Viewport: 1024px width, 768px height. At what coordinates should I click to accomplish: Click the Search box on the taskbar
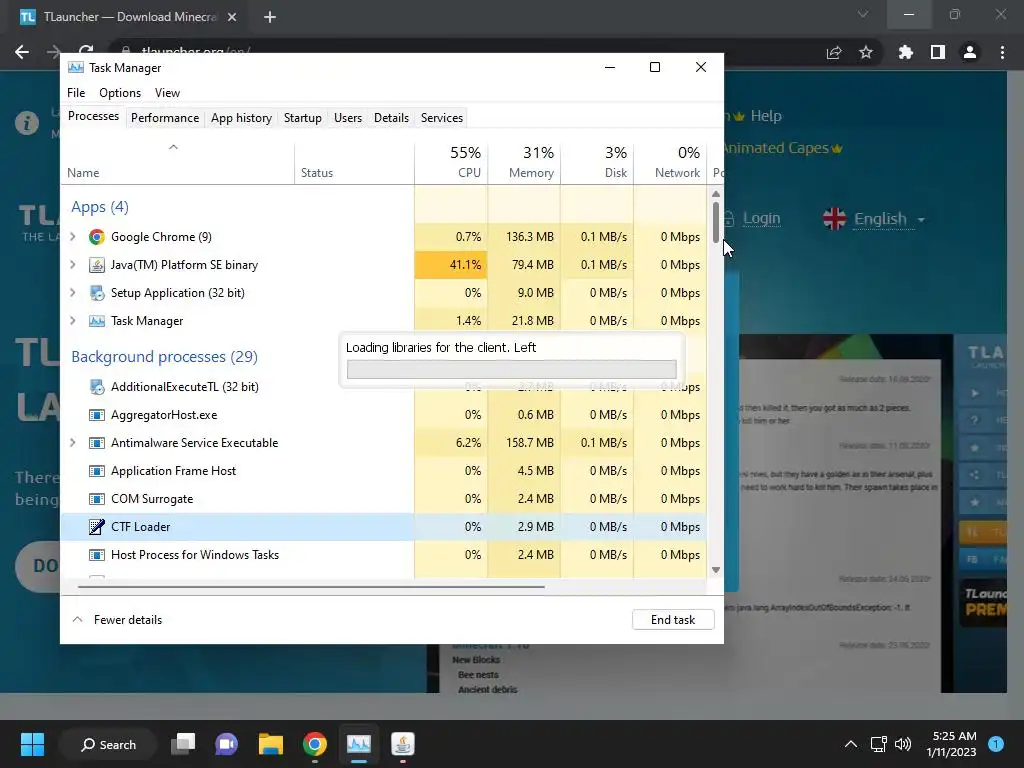click(x=108, y=744)
